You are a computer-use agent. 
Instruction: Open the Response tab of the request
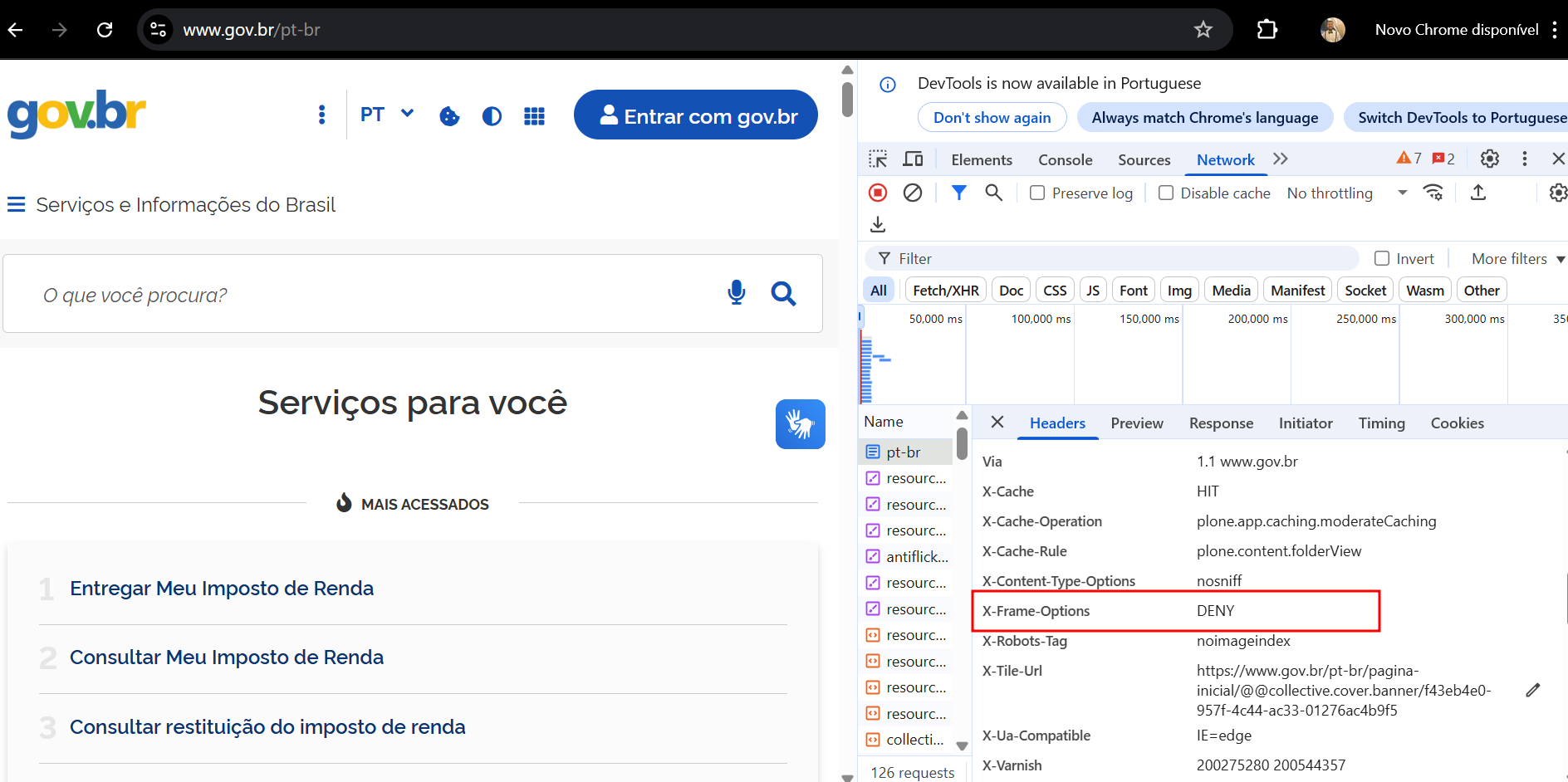click(1221, 423)
